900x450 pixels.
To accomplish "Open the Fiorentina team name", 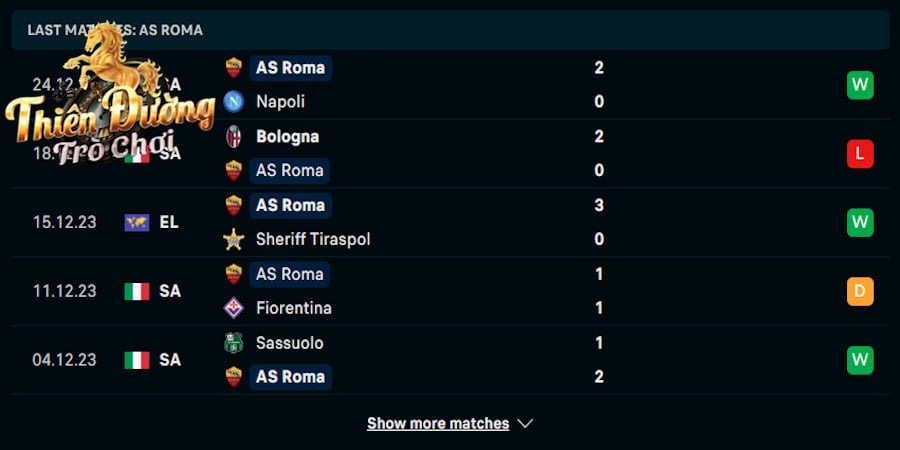I will [x=293, y=308].
